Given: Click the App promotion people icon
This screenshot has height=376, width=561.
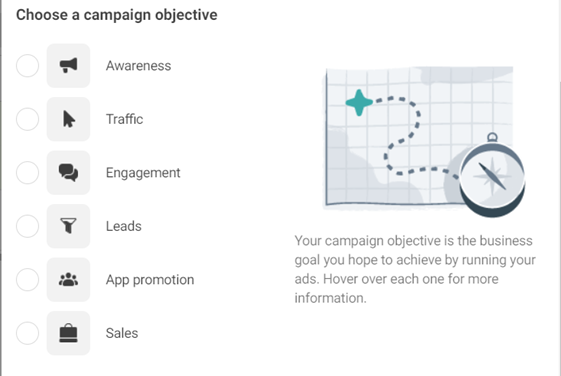Looking at the screenshot, I should [x=68, y=279].
